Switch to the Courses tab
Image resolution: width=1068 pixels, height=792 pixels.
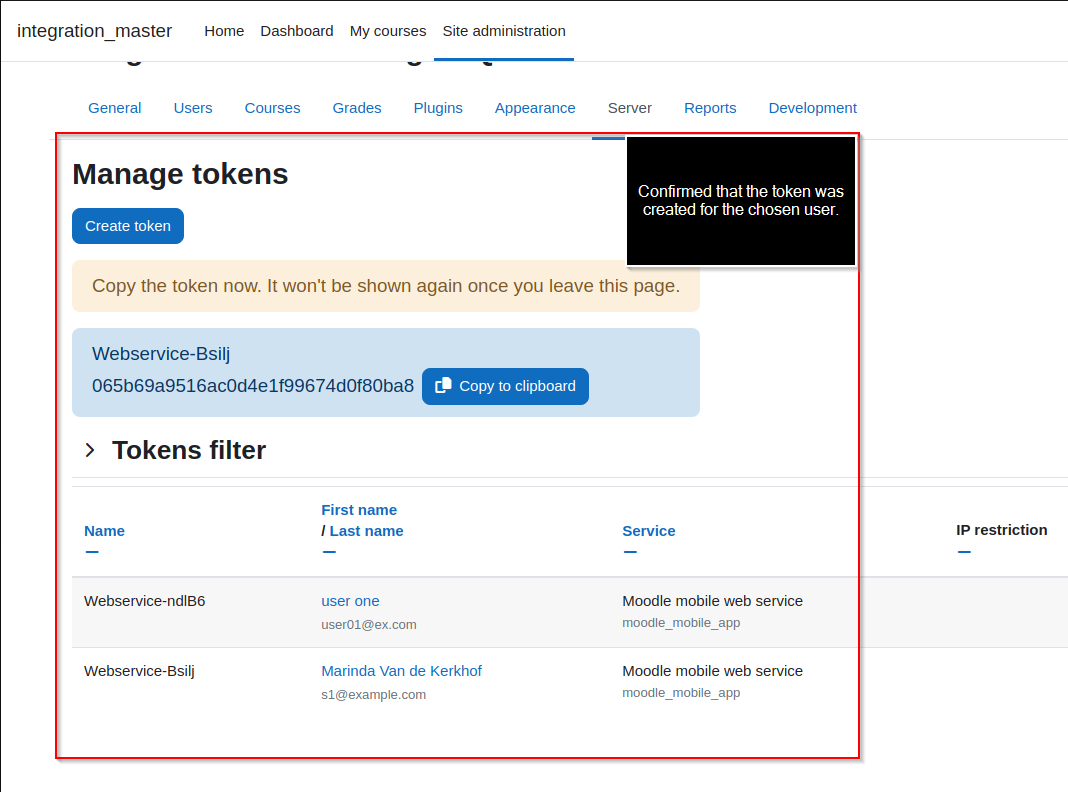pos(272,108)
